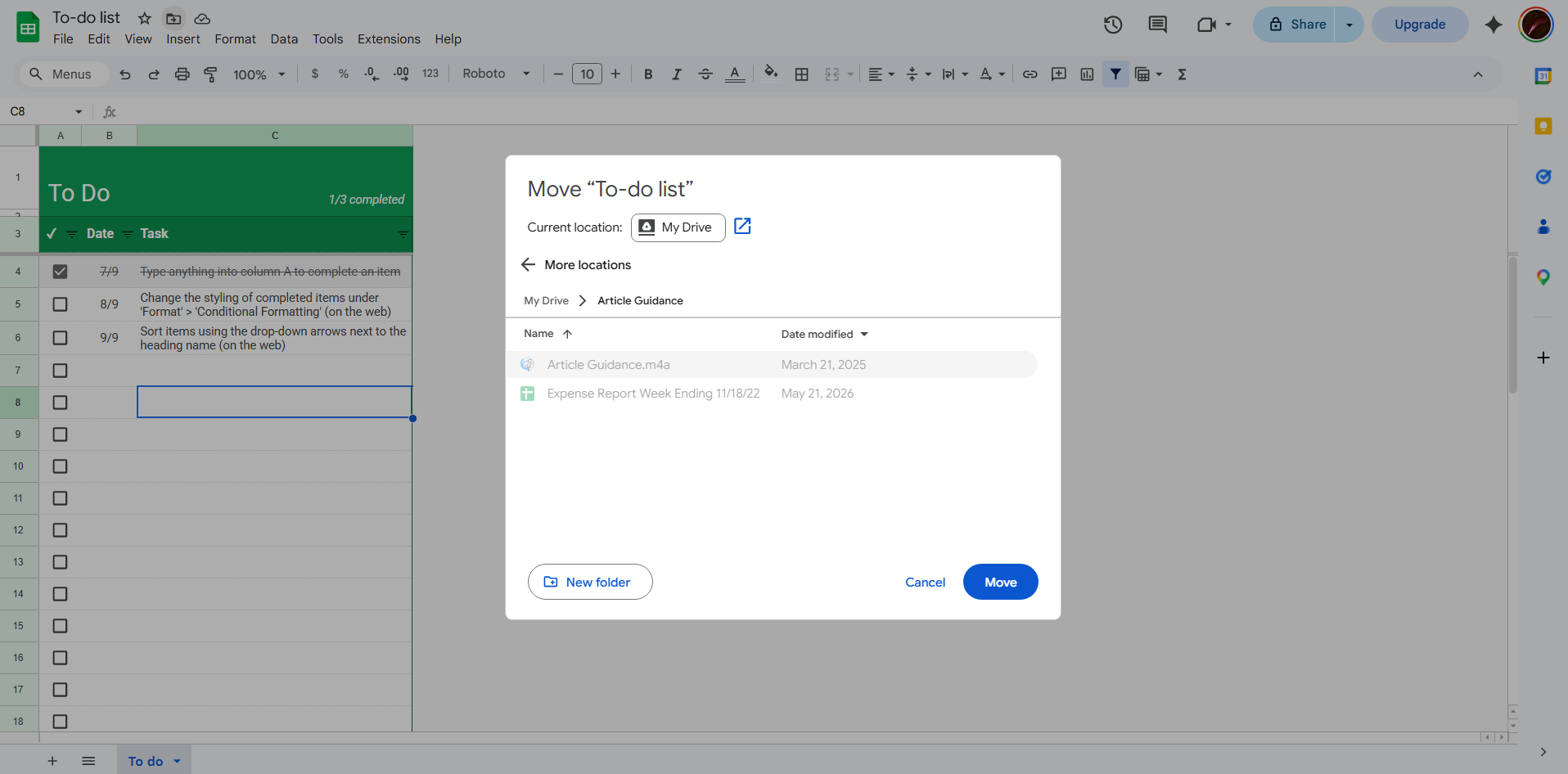The height and width of the screenshot is (774, 1568).
Task: Apply bold formatting
Action: coord(648,74)
